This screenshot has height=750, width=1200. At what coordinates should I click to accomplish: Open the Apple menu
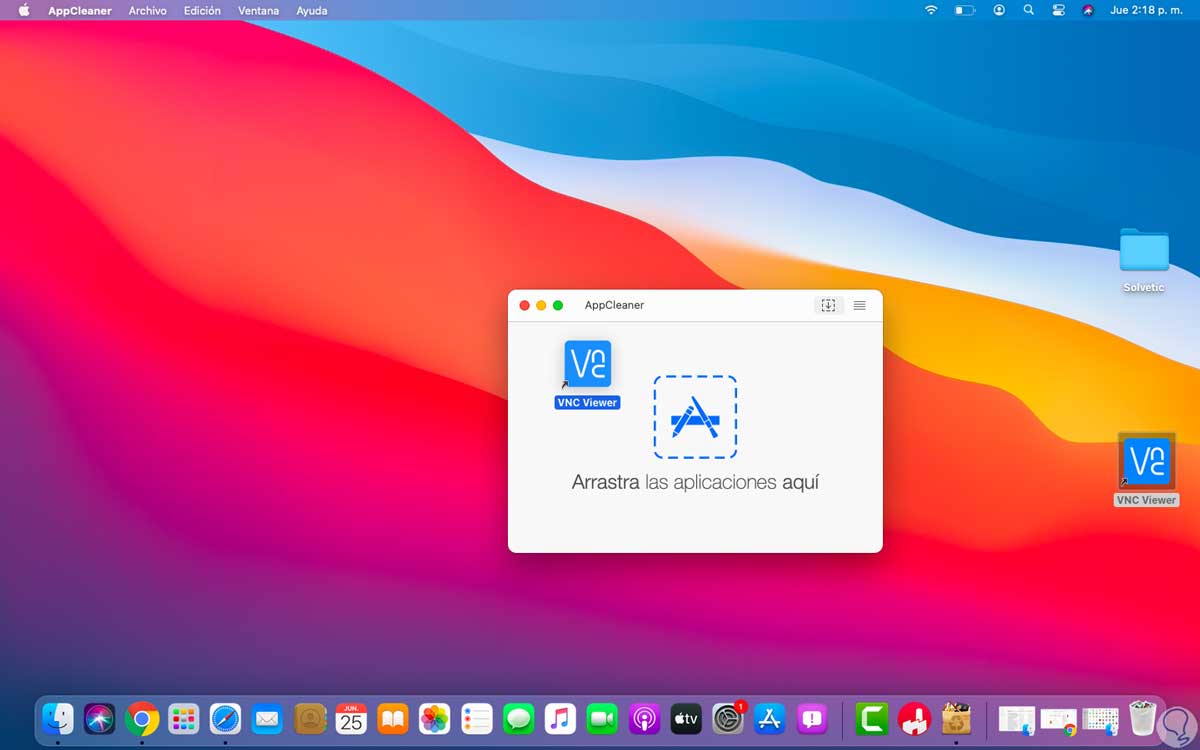[24, 10]
